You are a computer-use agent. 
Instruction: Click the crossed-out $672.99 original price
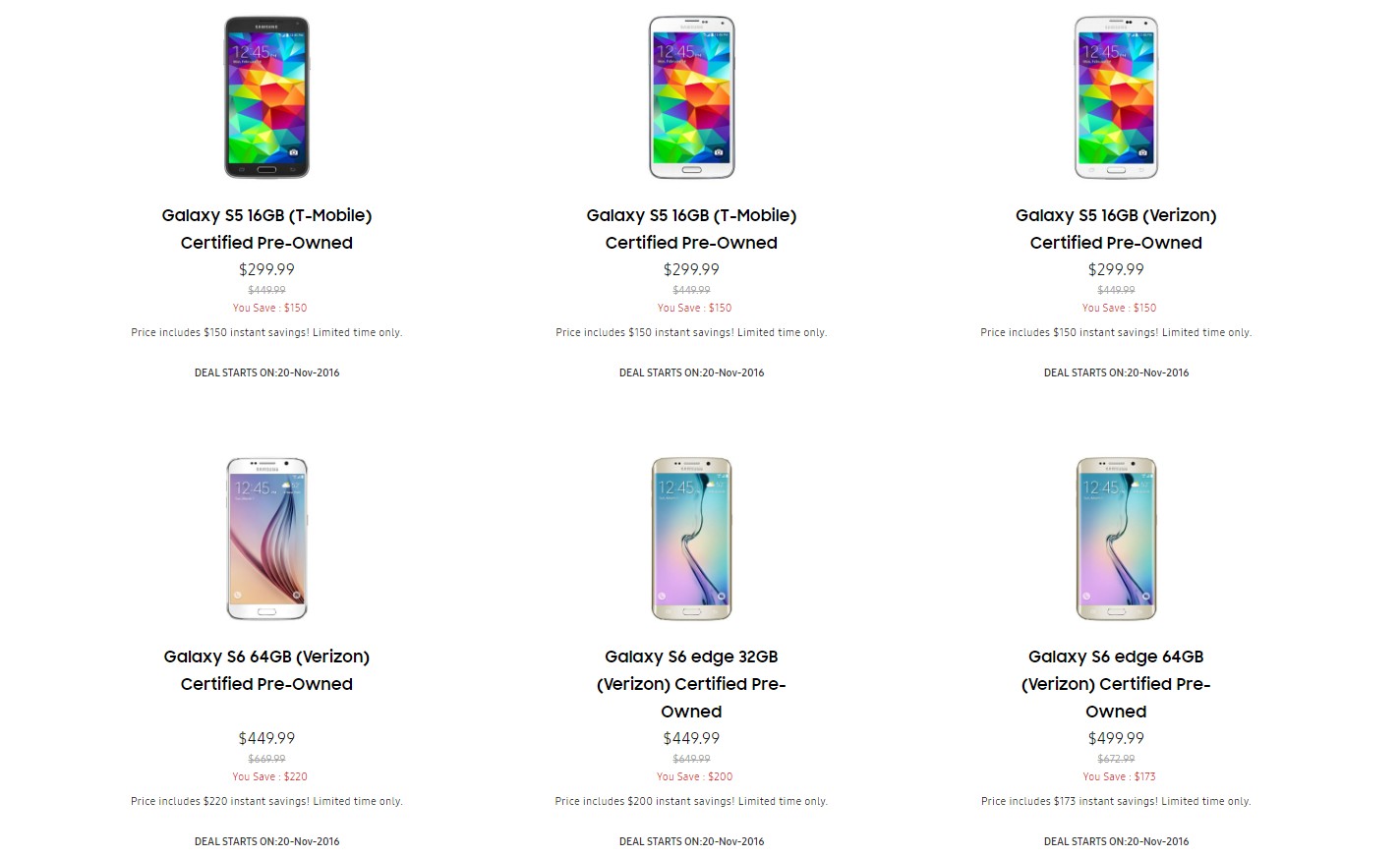(1116, 759)
